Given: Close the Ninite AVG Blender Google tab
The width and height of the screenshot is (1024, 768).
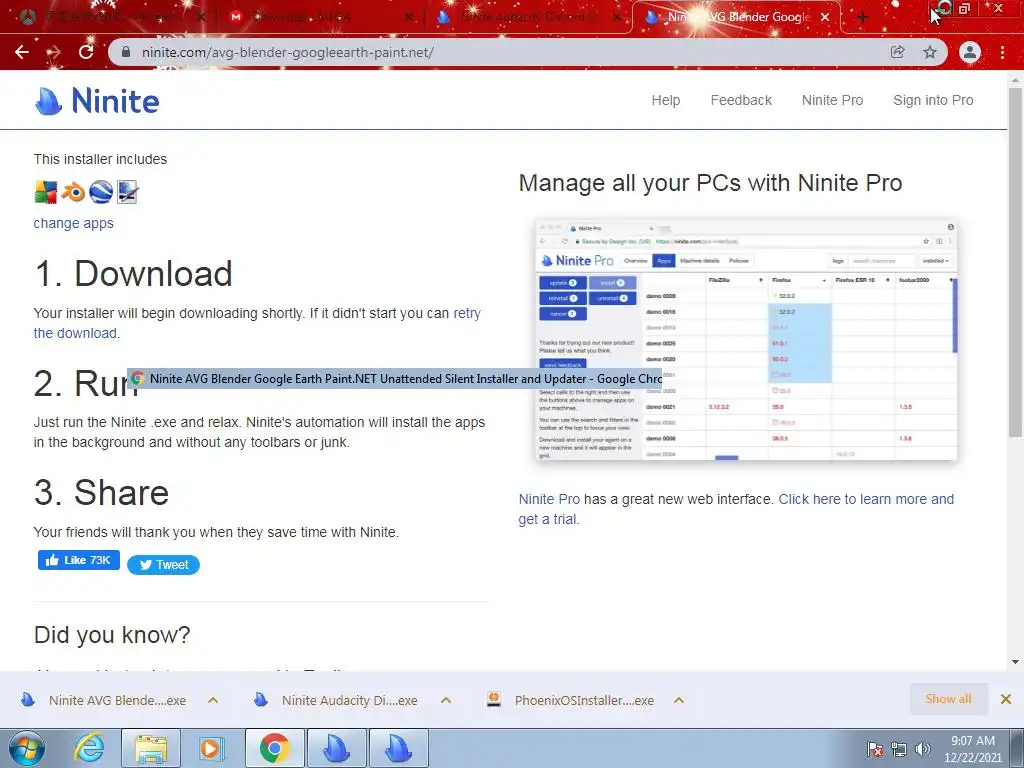Looking at the screenshot, I should click(825, 18).
